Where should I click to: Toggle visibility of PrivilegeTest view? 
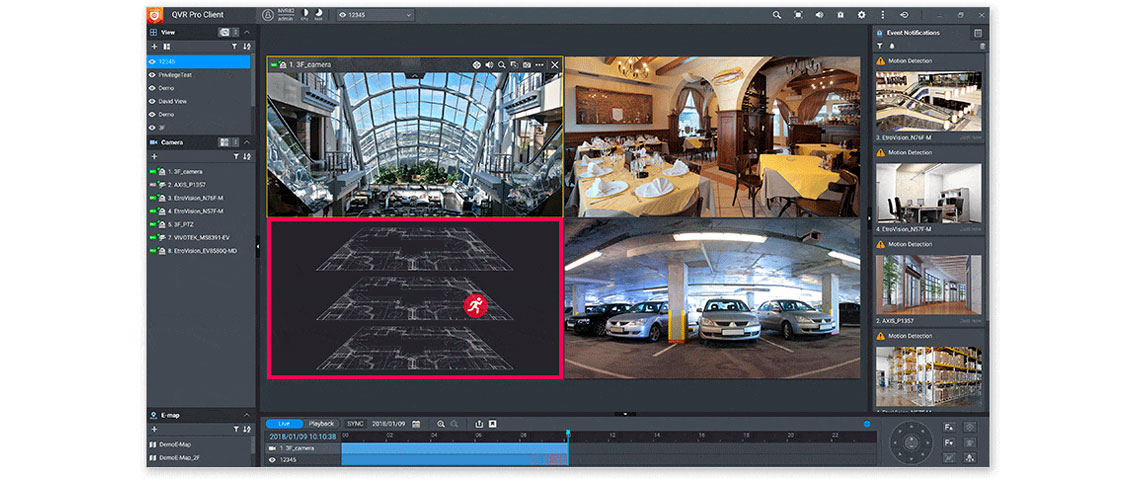[152, 75]
